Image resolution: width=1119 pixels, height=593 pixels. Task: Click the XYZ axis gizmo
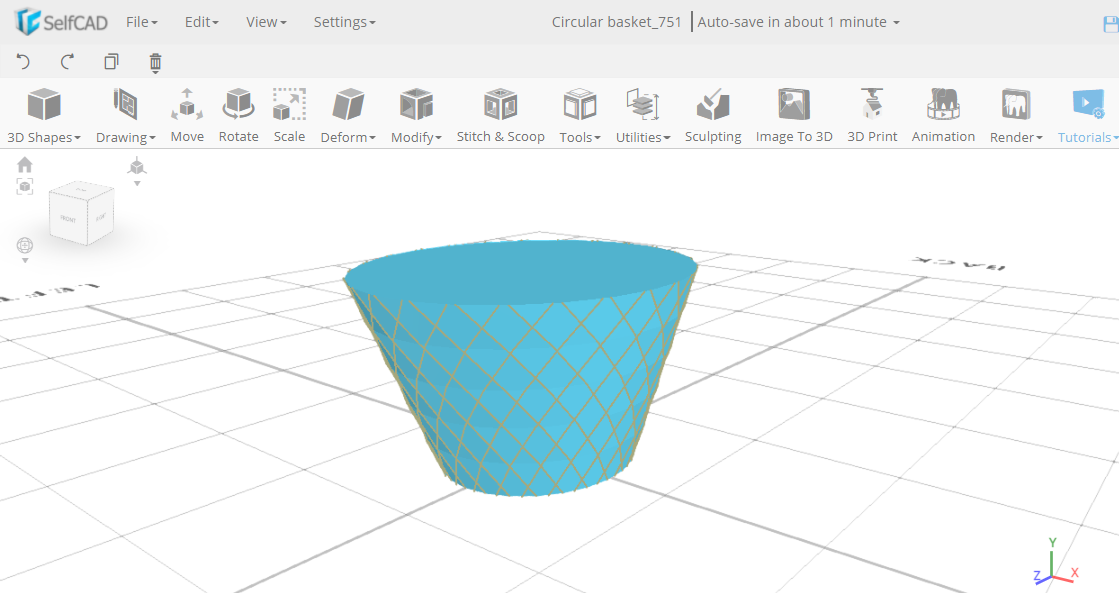click(x=1055, y=561)
